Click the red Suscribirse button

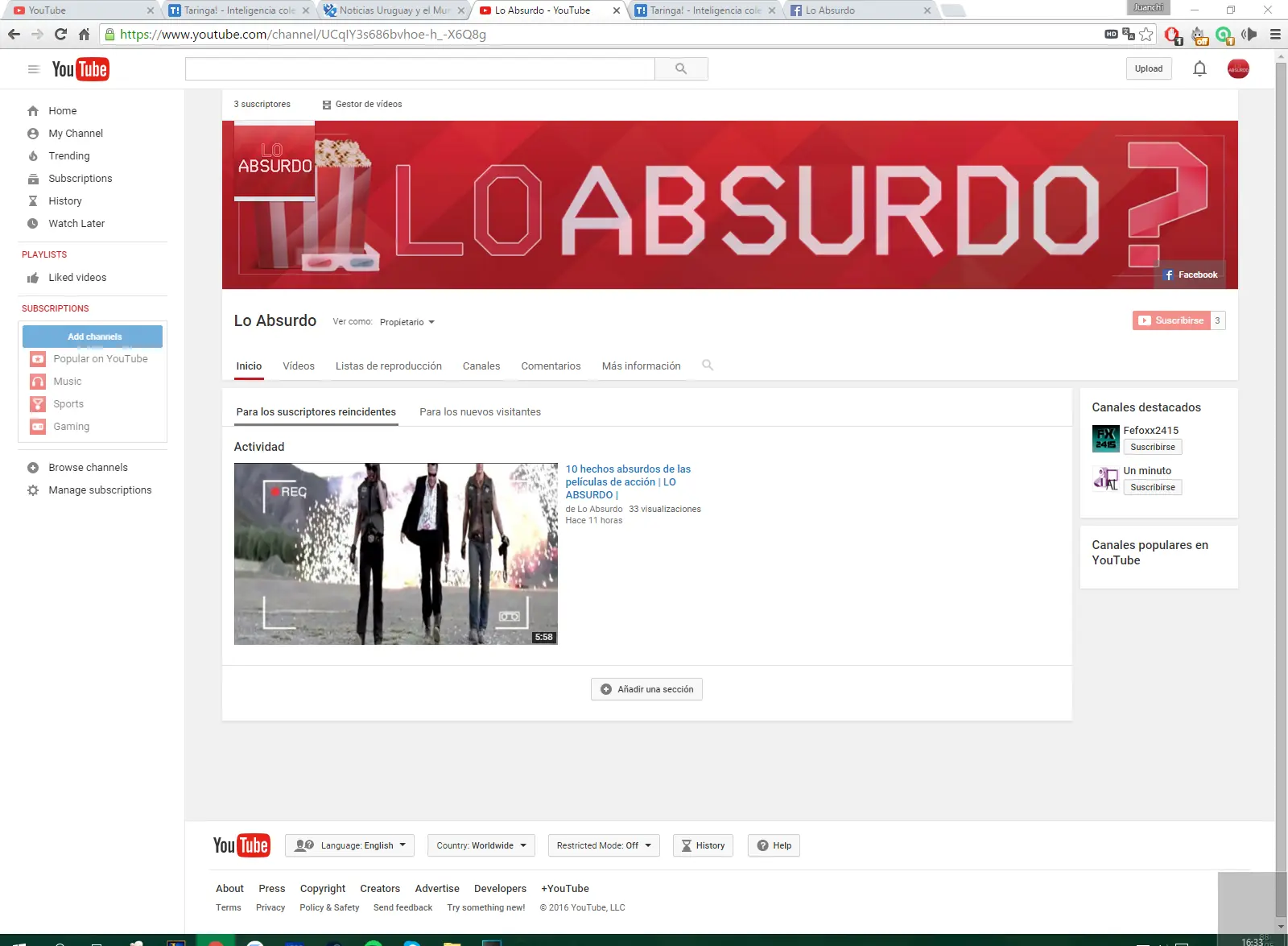click(x=1171, y=320)
